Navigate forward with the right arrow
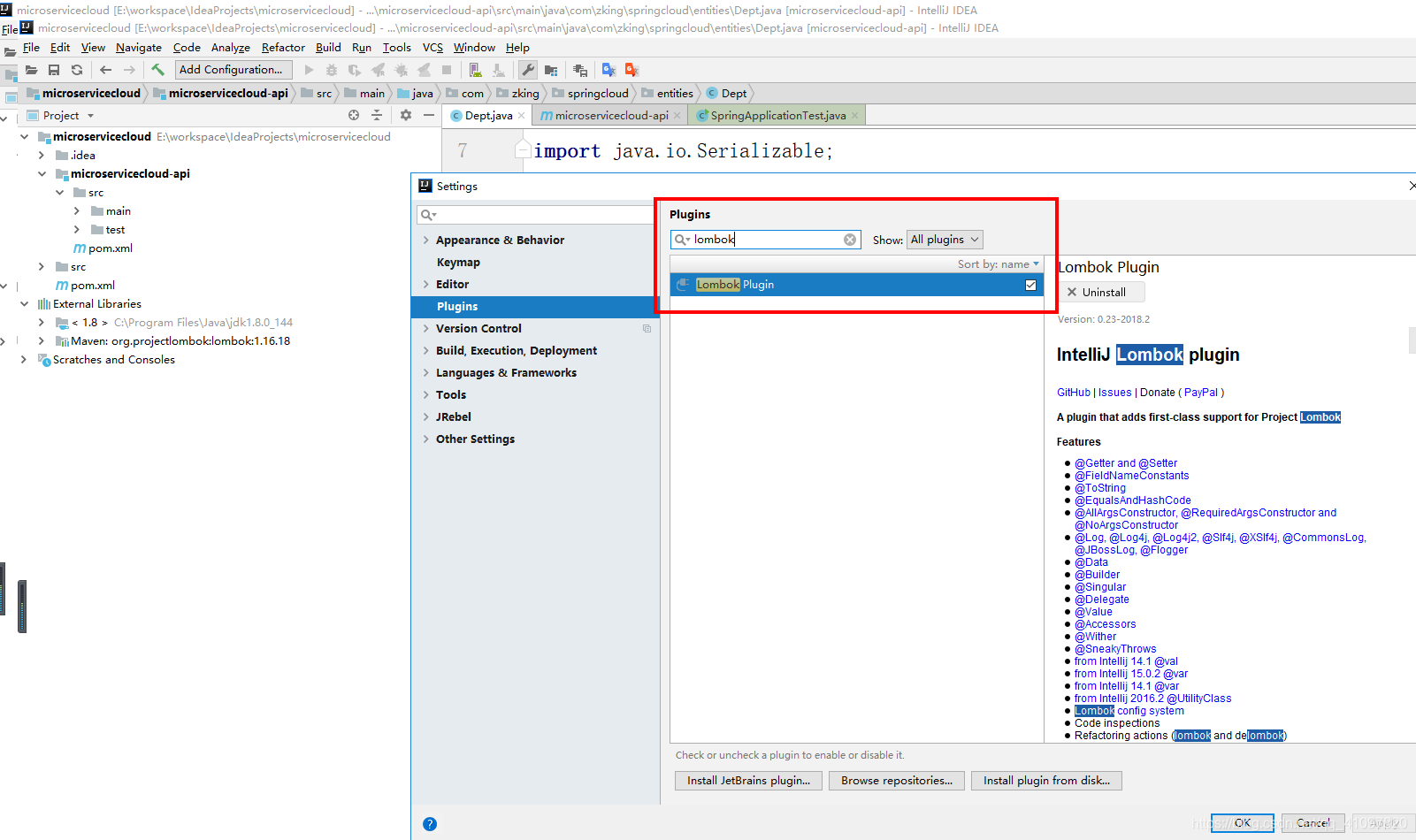The height and width of the screenshot is (840, 1416). pos(130,70)
